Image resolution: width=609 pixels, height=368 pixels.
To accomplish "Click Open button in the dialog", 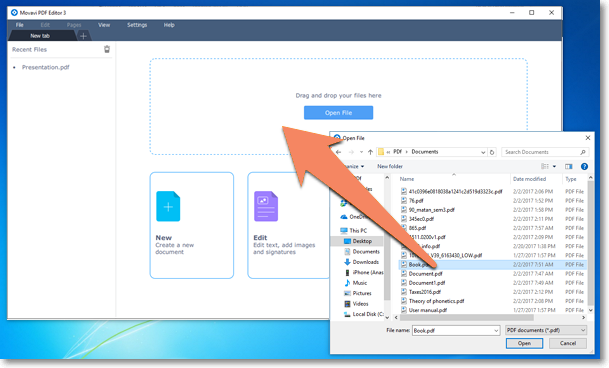I will [524, 343].
